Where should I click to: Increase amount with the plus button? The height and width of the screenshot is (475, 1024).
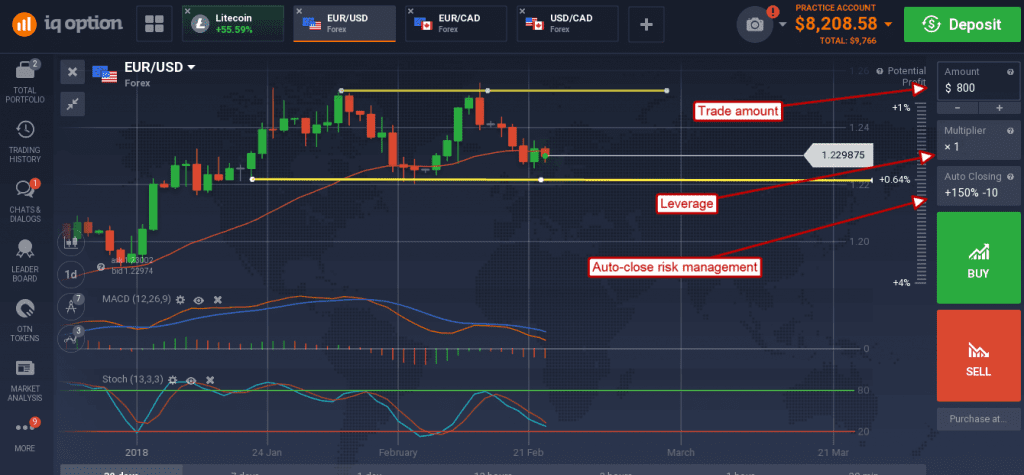point(999,107)
